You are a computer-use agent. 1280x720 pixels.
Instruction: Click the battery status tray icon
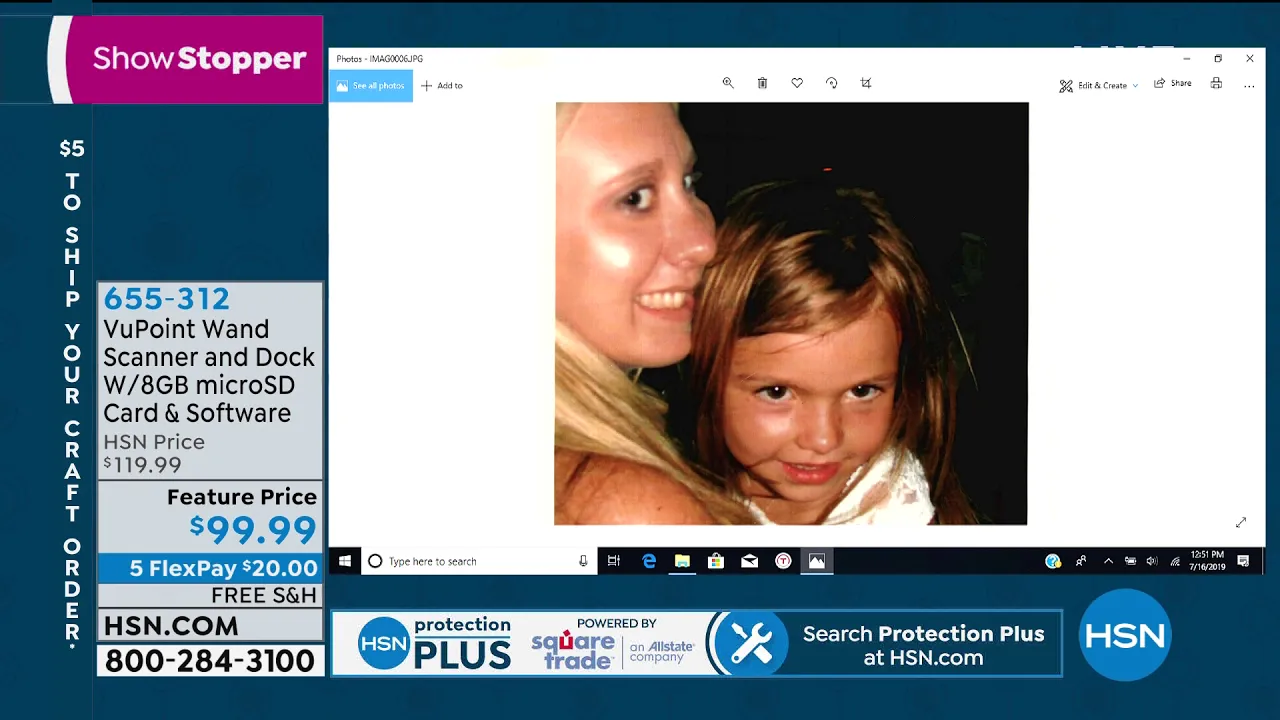[1130, 561]
